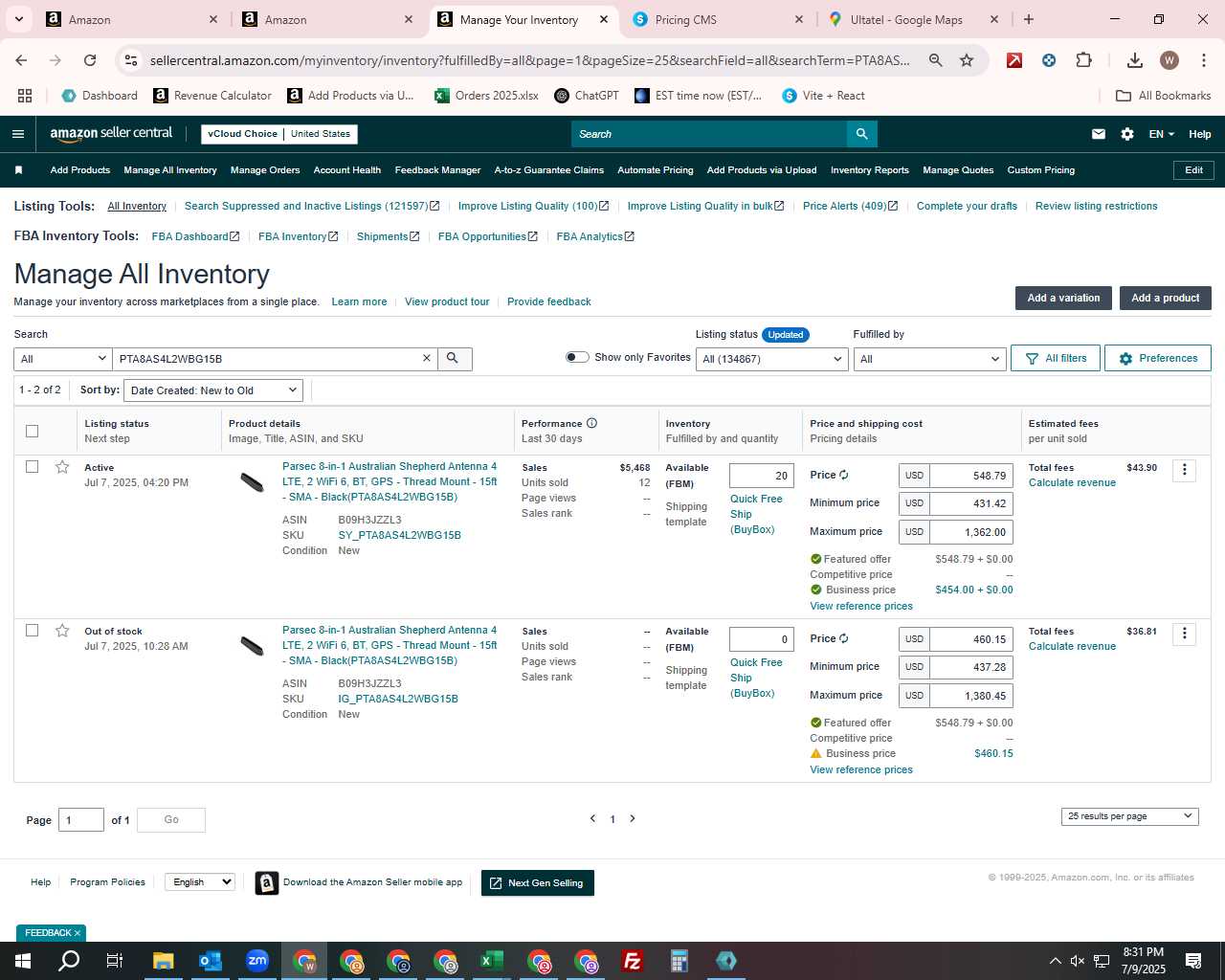1225x980 pixels.
Task: Reload the browser page
Action: [90, 60]
